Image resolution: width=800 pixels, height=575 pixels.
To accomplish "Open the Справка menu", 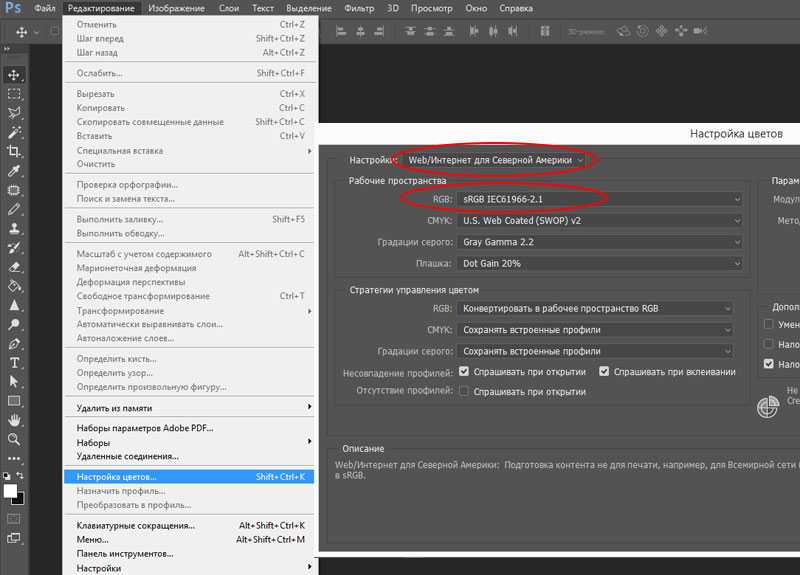I will pos(515,8).
